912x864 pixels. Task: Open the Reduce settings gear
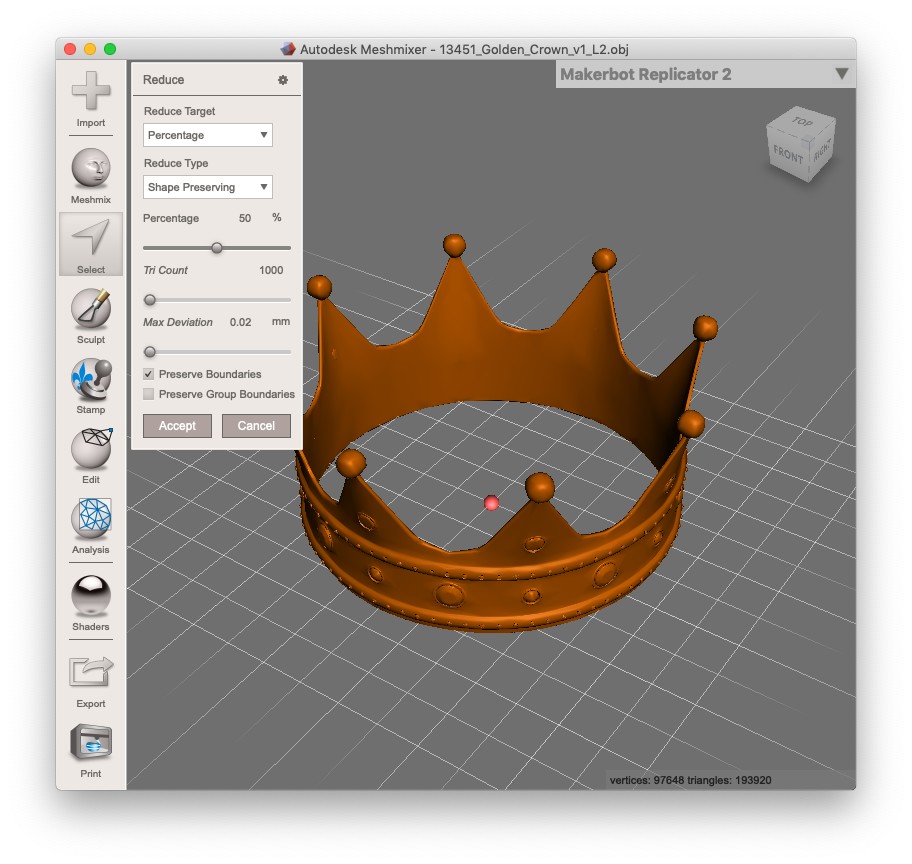click(x=283, y=79)
